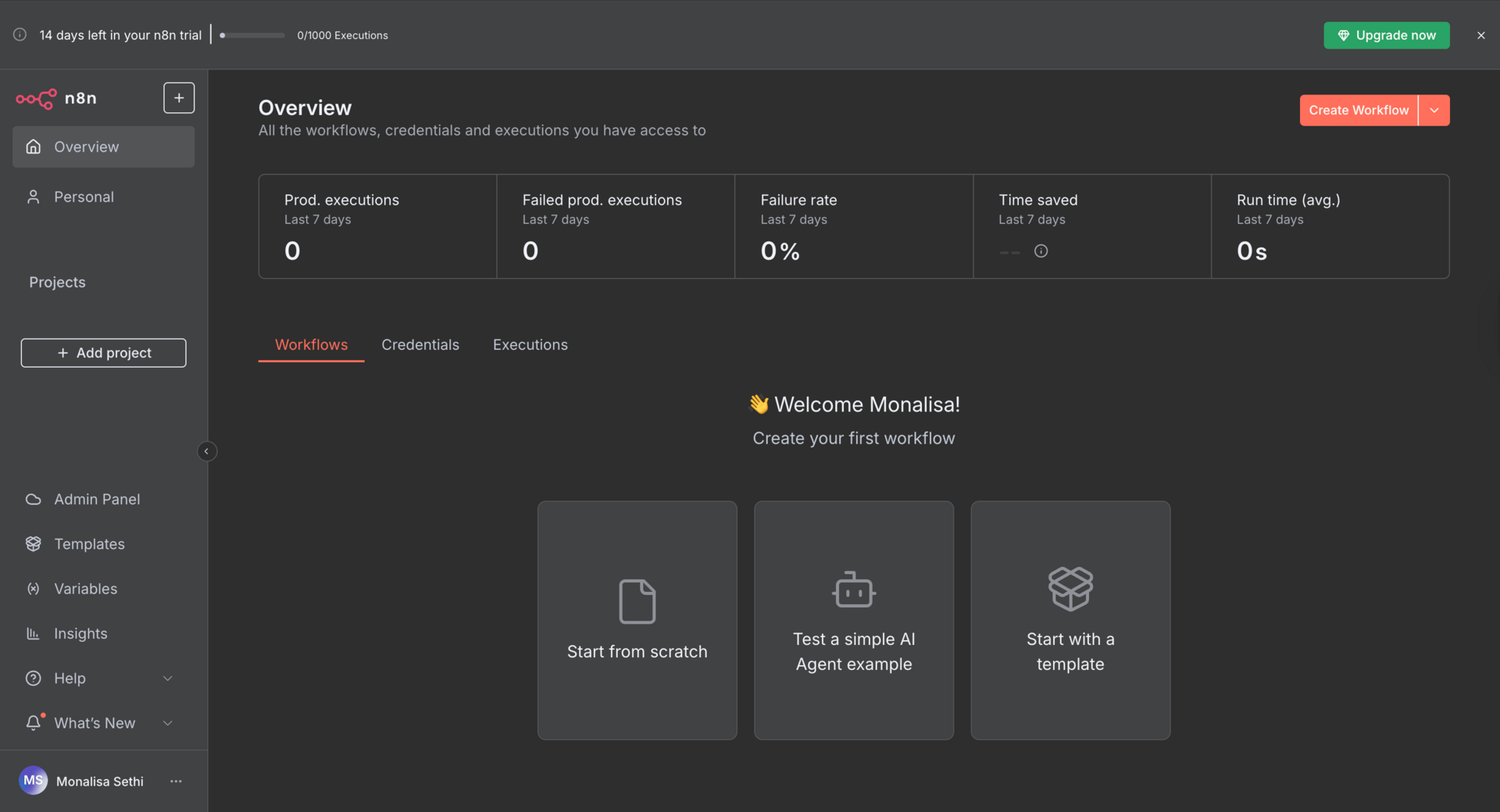Click the Failed prod. executions stat card
Viewport: 1500px width, 812px height.
(616, 226)
